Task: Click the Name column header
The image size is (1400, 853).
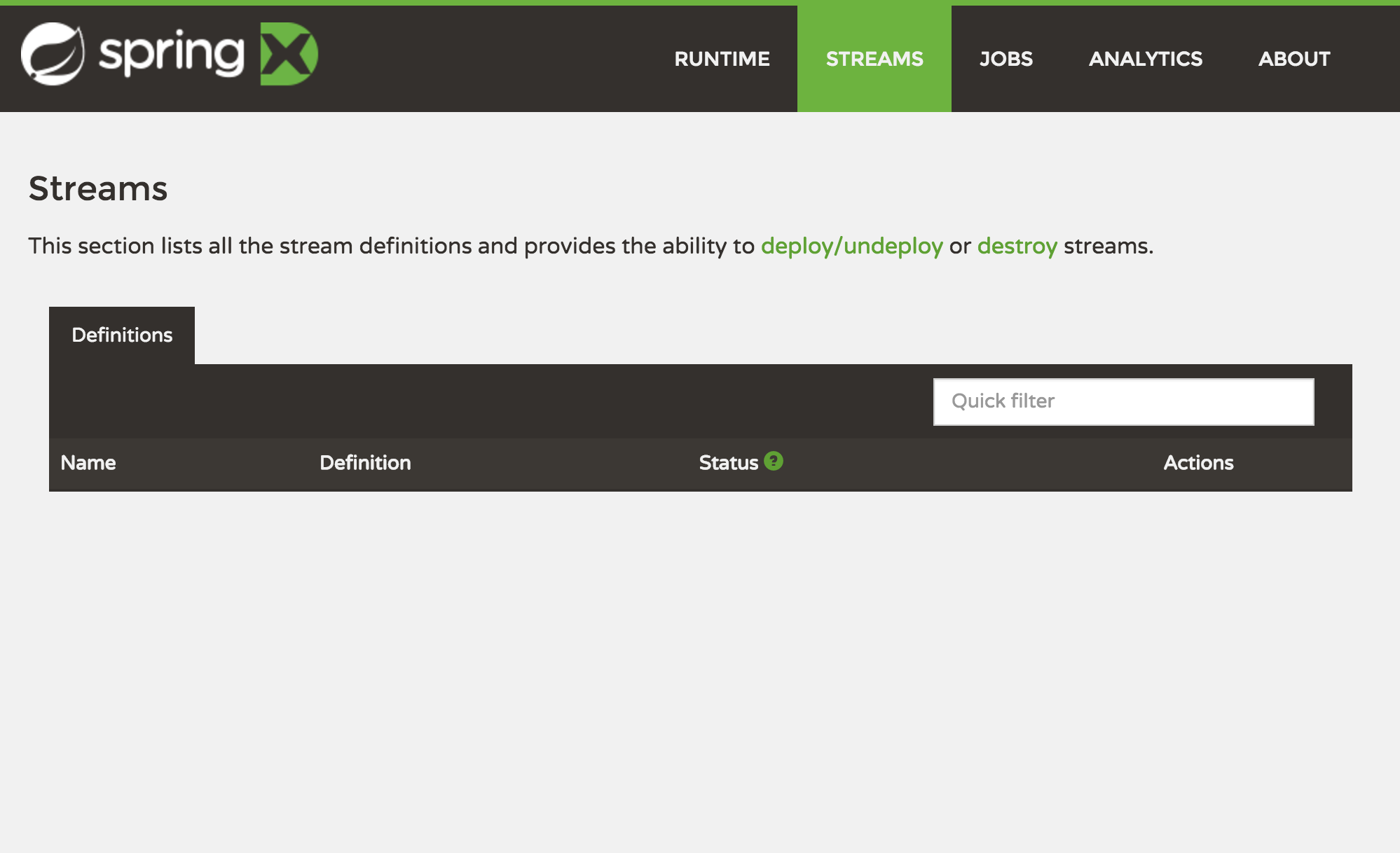Action: click(x=88, y=463)
